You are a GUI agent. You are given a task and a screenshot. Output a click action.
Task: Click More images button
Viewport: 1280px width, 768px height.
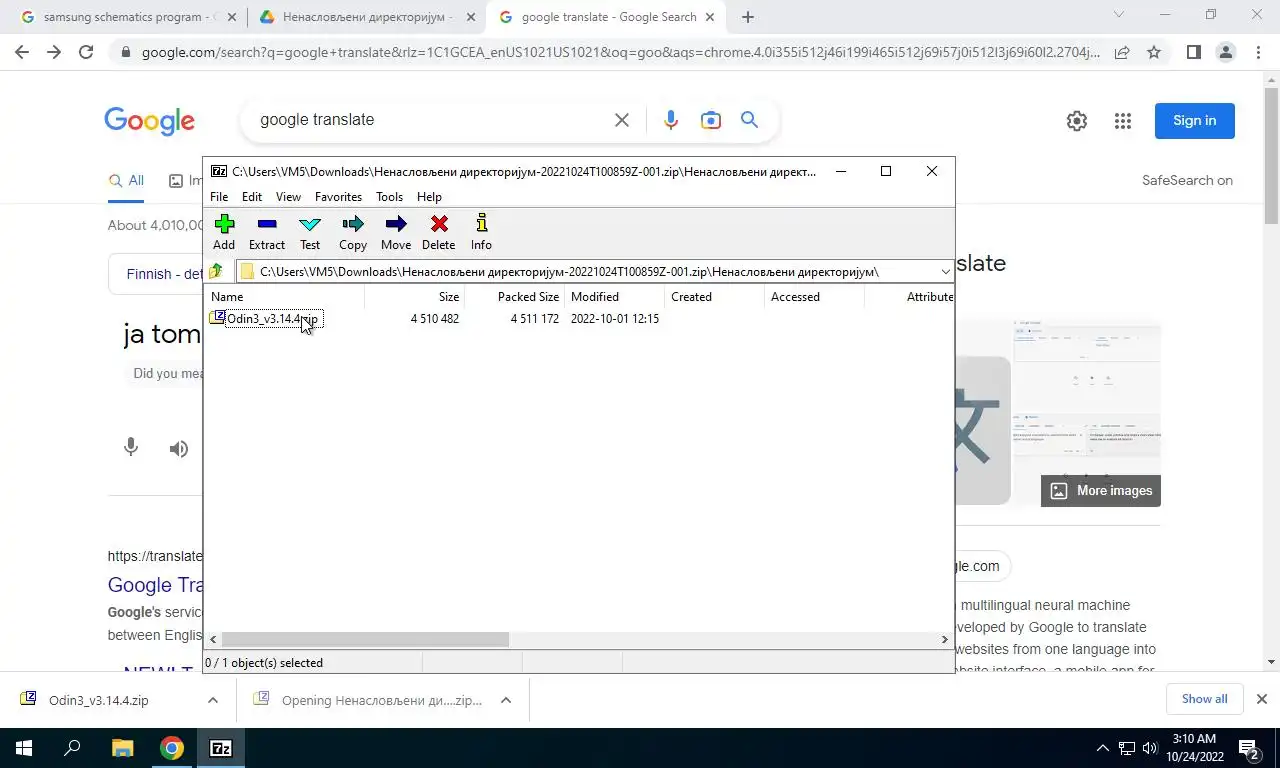(1101, 491)
